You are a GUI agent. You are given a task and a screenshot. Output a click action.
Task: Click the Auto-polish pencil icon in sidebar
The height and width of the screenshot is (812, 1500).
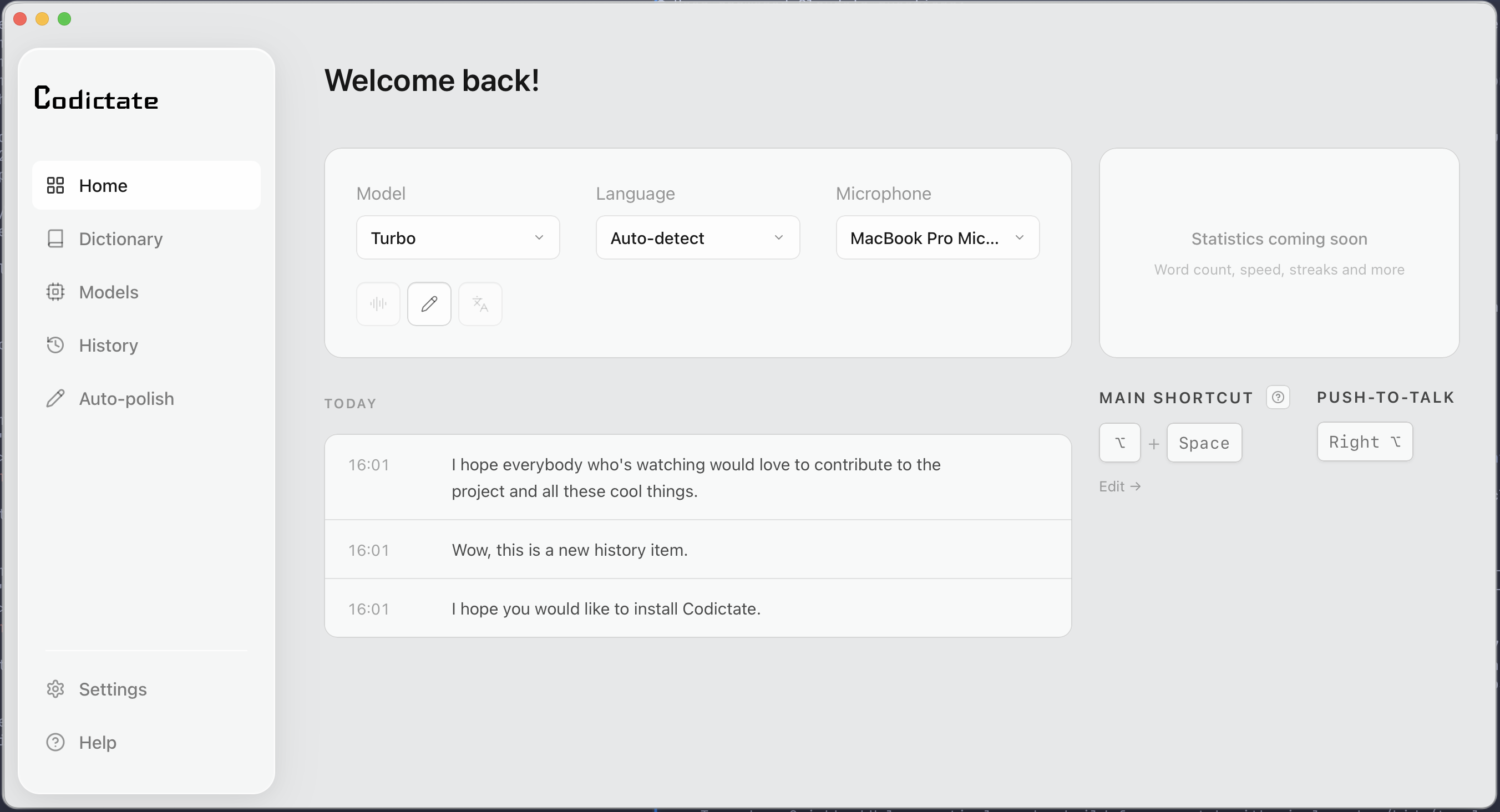click(x=55, y=398)
